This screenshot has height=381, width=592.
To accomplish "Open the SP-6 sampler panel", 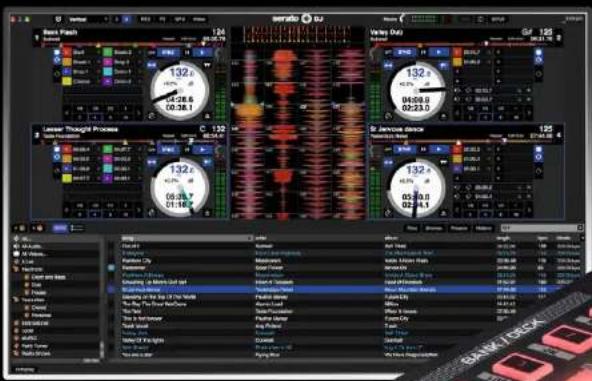I will pos(180,19).
